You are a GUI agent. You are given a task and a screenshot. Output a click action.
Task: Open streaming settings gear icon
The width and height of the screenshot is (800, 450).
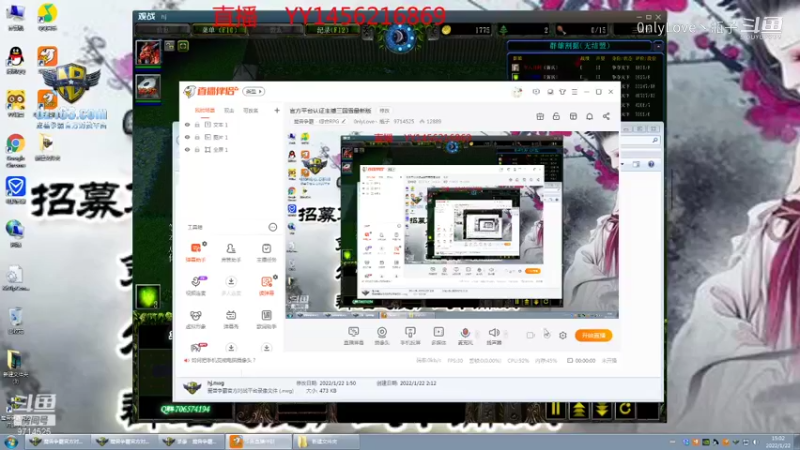[x=563, y=335]
